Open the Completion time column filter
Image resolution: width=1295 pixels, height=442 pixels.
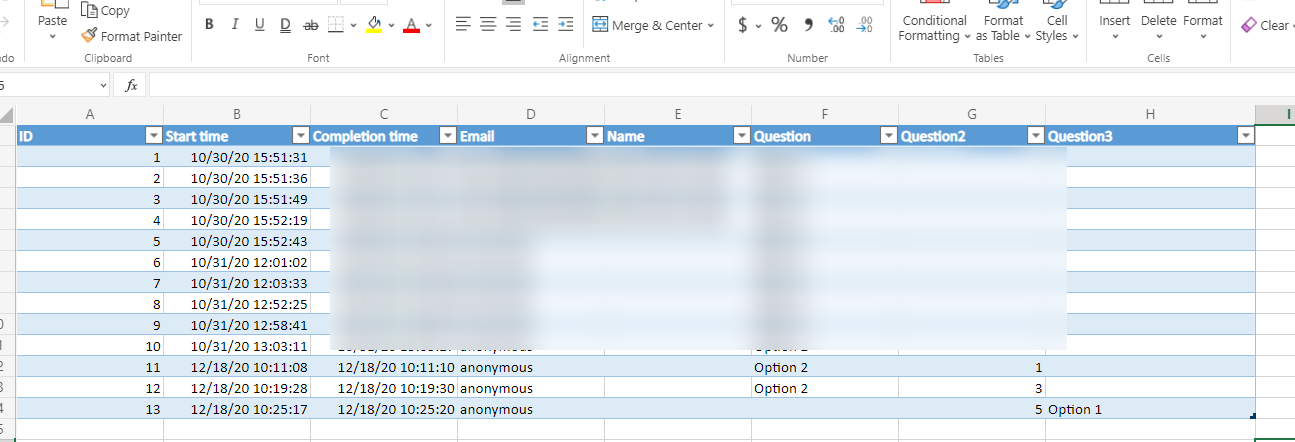pyautogui.click(x=448, y=136)
